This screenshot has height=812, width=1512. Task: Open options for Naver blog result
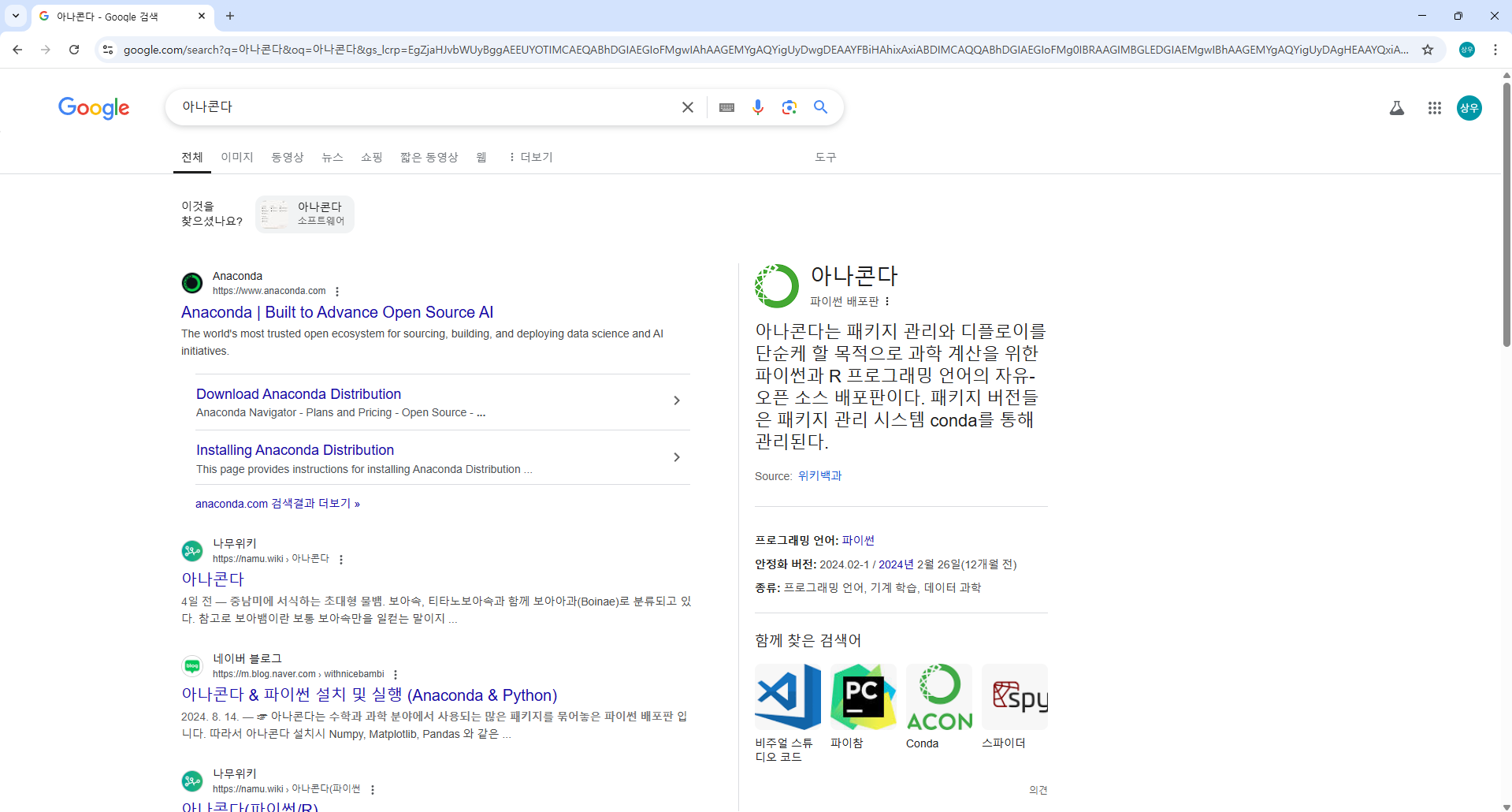[x=396, y=675]
